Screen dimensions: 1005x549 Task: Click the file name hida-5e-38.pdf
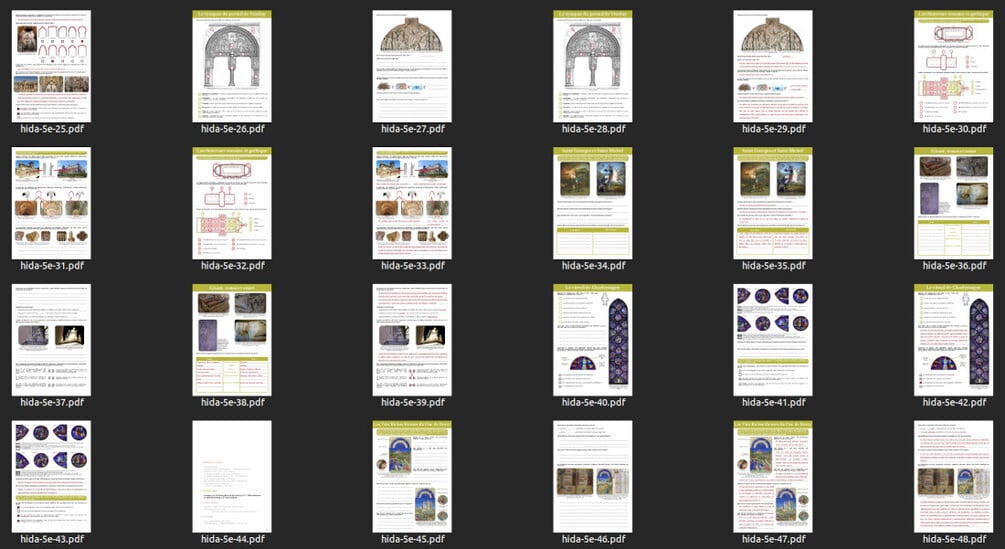click(233, 402)
